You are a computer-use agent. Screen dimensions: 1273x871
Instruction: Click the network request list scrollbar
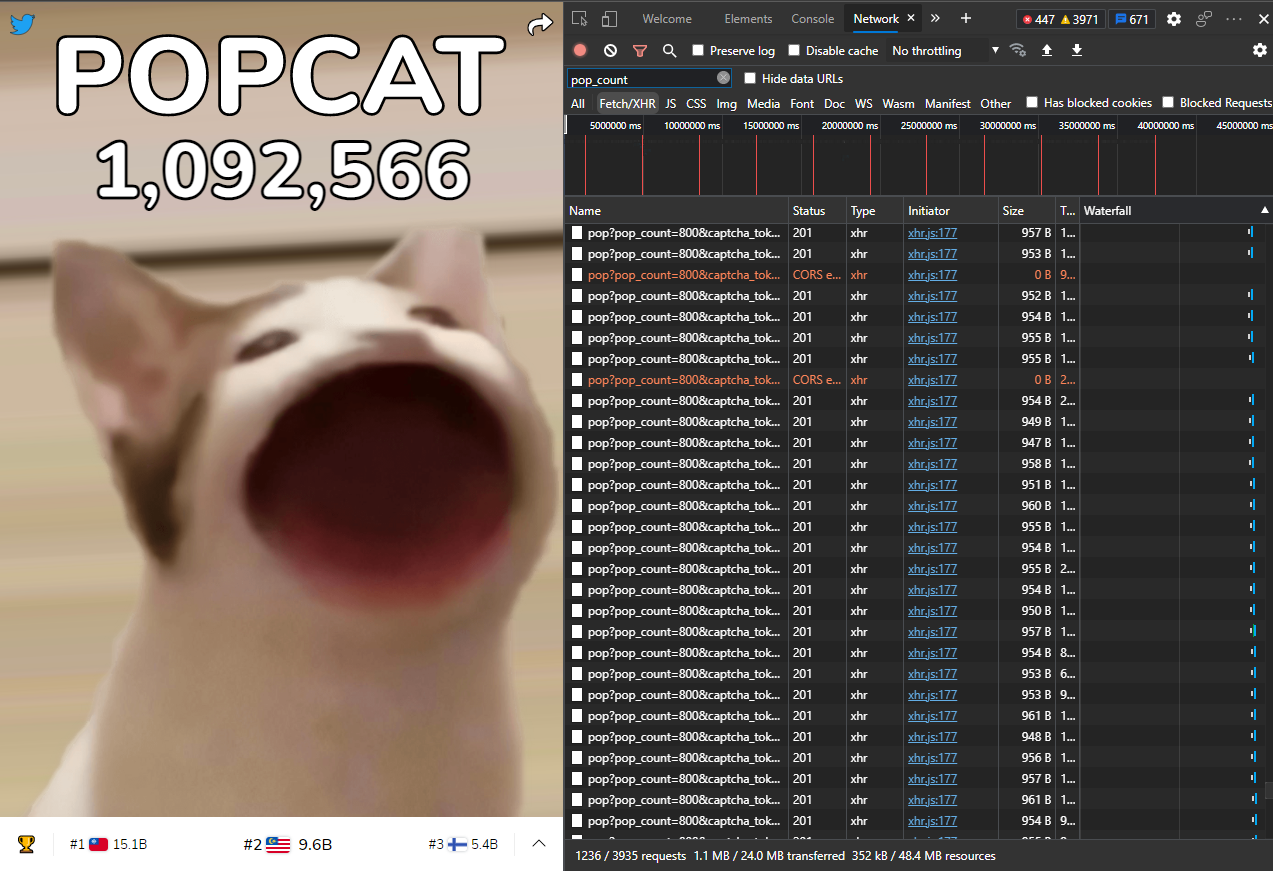[x=1267, y=789]
